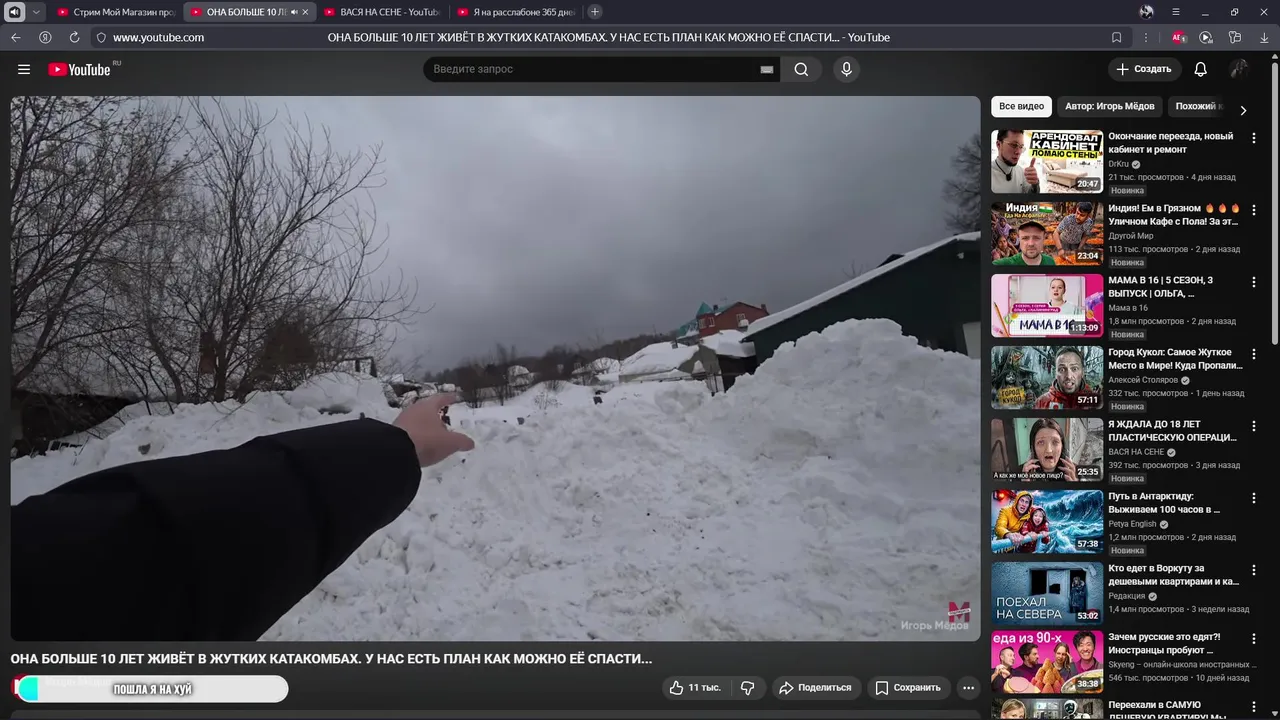This screenshot has width=1280, height=720.
Task: Focus the 'Введите запрос' search field
Action: click(590, 69)
